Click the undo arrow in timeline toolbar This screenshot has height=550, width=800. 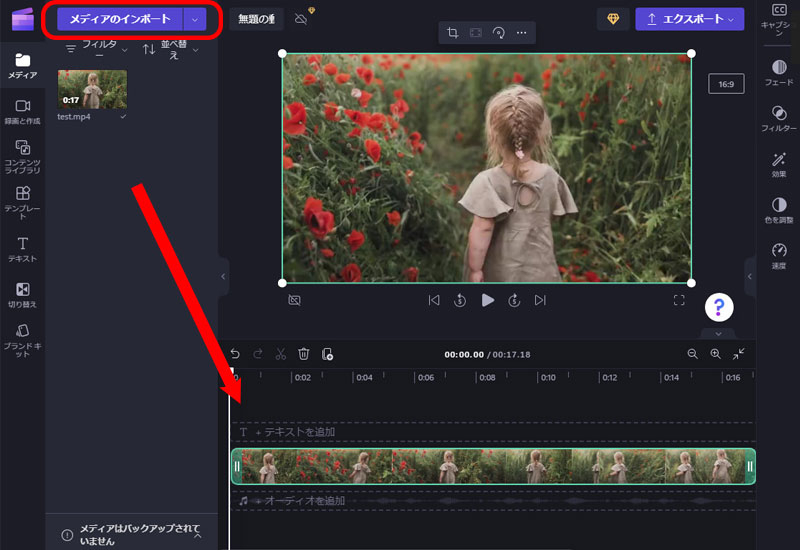tap(235, 354)
